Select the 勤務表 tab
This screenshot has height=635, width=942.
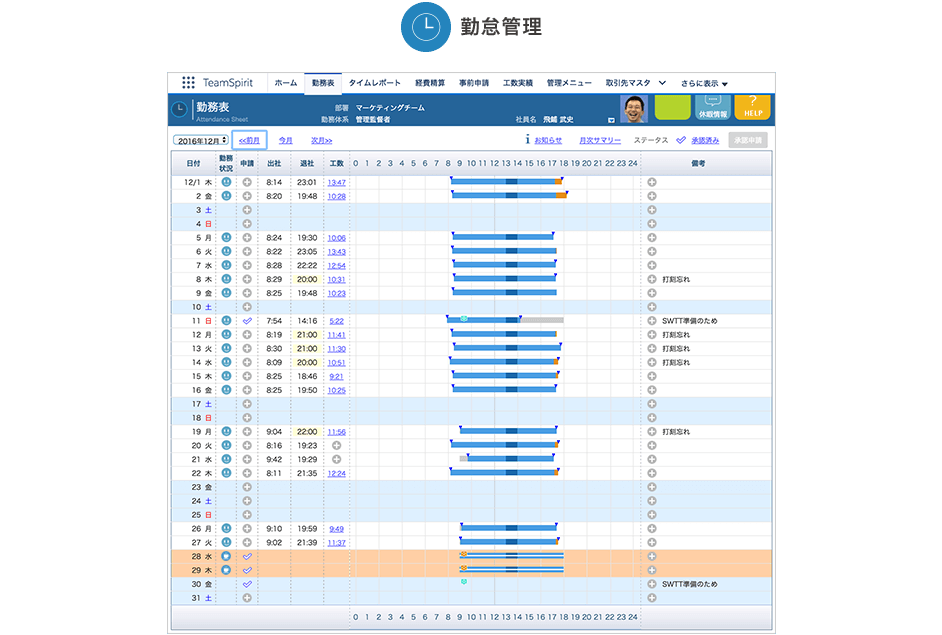323,83
